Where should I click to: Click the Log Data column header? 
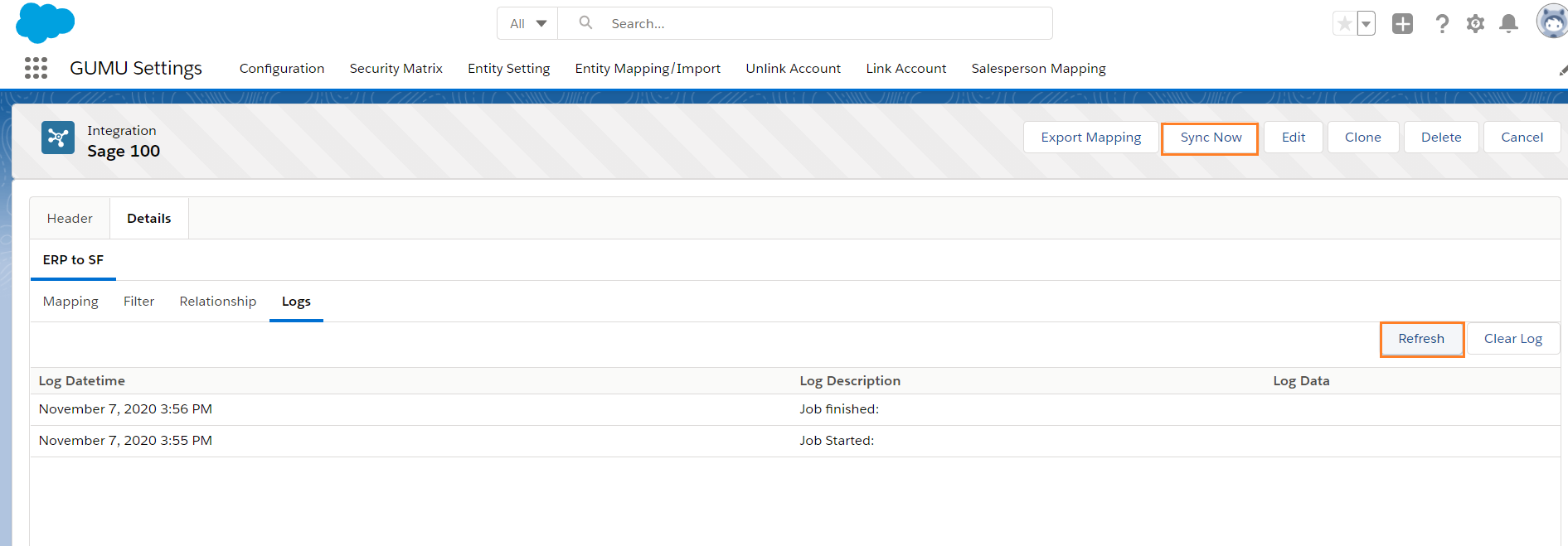1301,381
